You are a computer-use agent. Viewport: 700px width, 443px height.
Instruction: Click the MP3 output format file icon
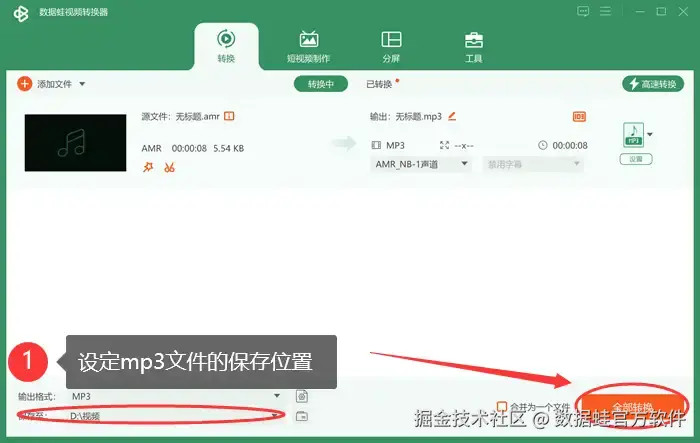(x=633, y=134)
